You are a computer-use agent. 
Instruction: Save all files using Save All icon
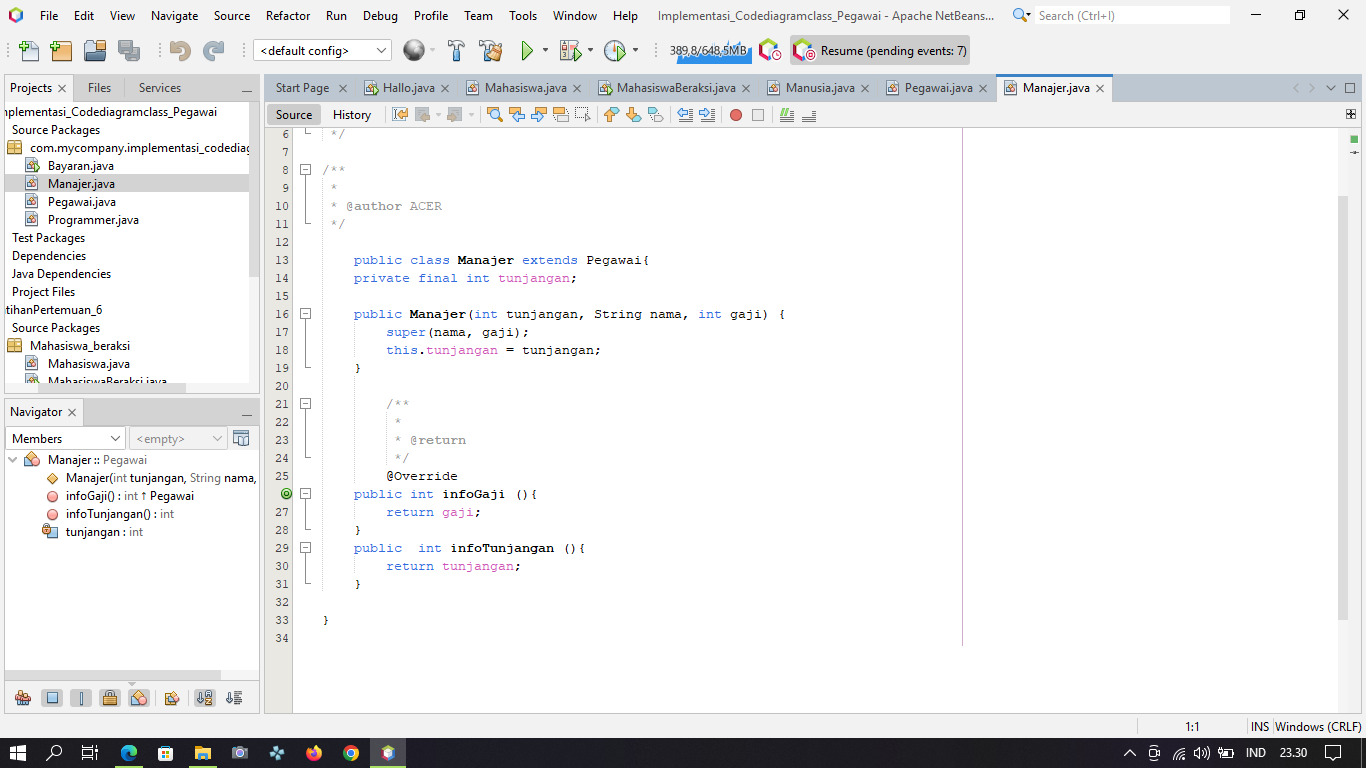coord(130,50)
